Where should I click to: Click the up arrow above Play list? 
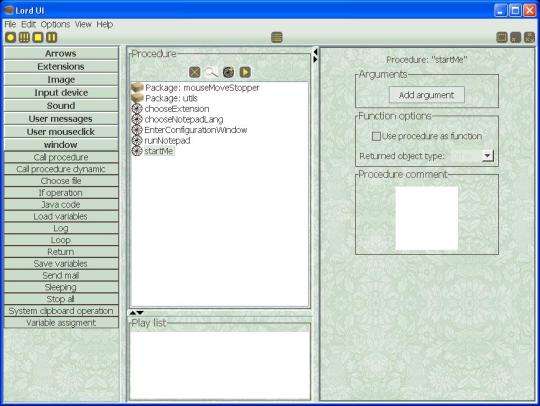point(133,313)
